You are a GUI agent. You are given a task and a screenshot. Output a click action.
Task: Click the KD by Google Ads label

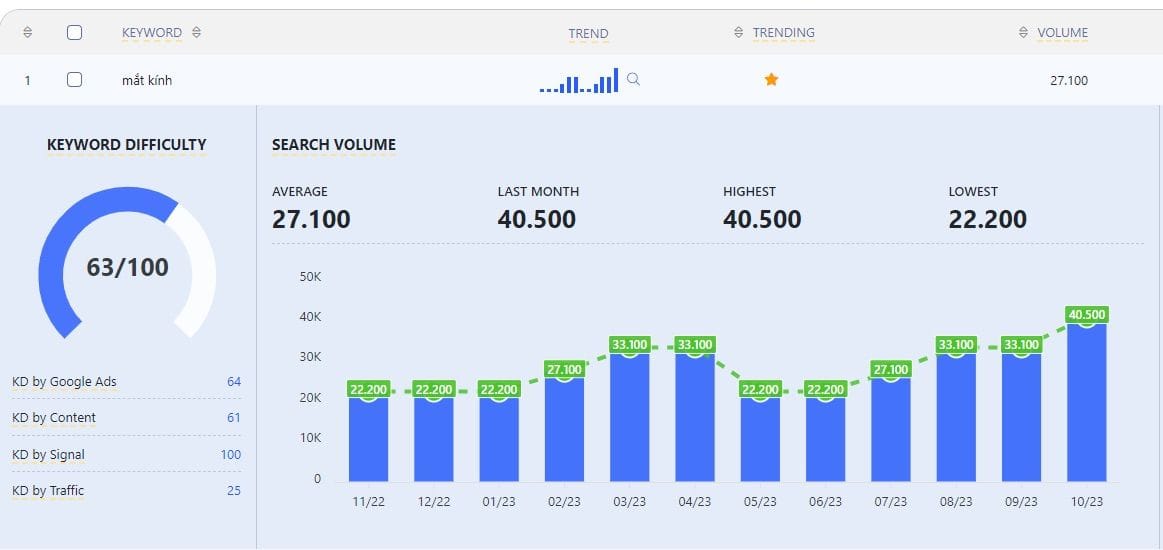click(65, 381)
